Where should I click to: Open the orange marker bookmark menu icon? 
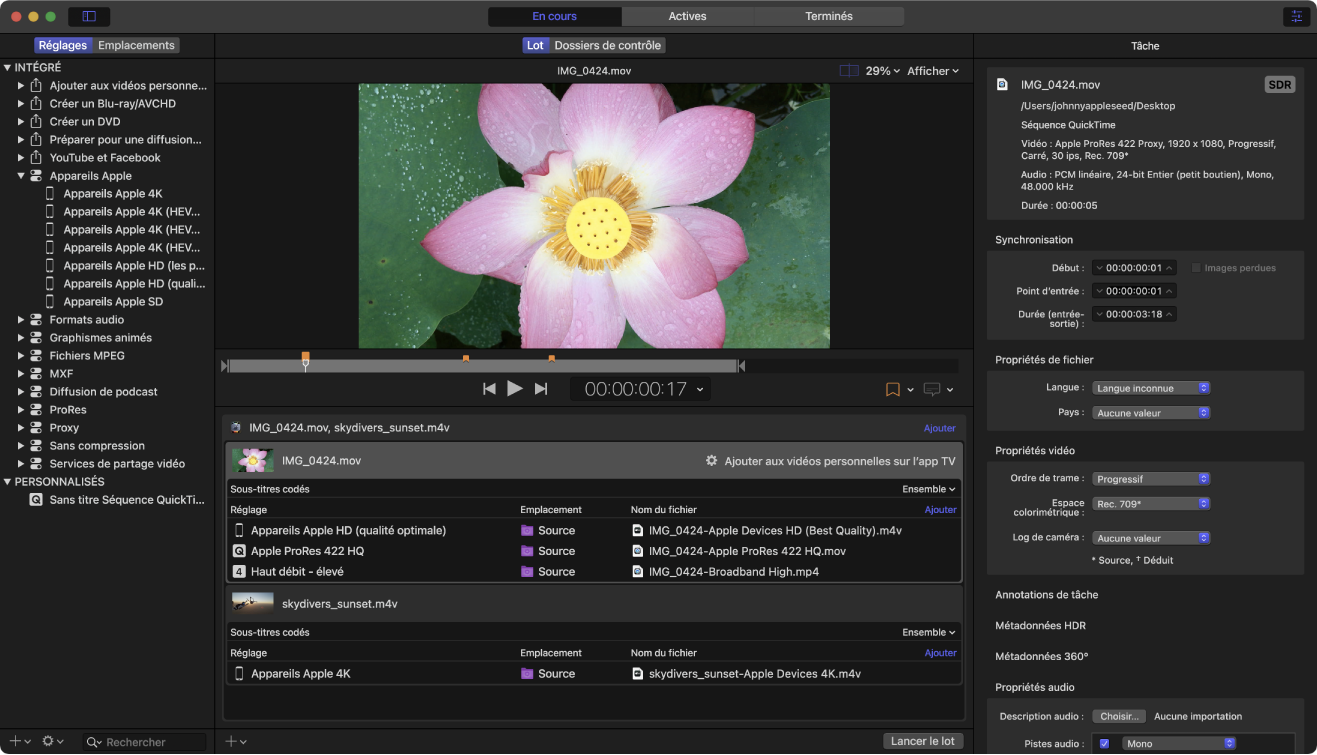893,390
